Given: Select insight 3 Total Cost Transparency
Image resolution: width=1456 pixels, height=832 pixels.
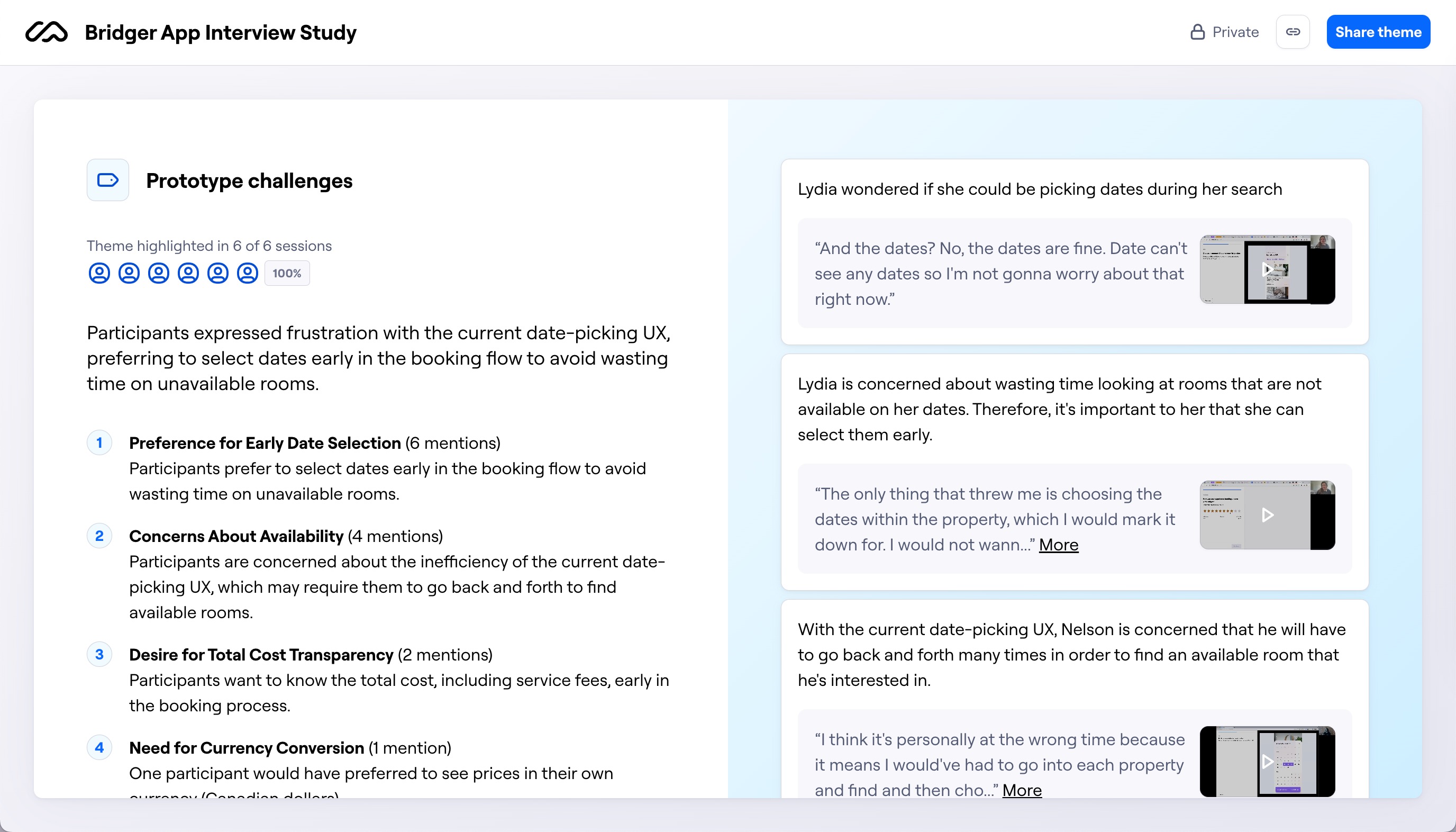Looking at the screenshot, I should coord(261,655).
